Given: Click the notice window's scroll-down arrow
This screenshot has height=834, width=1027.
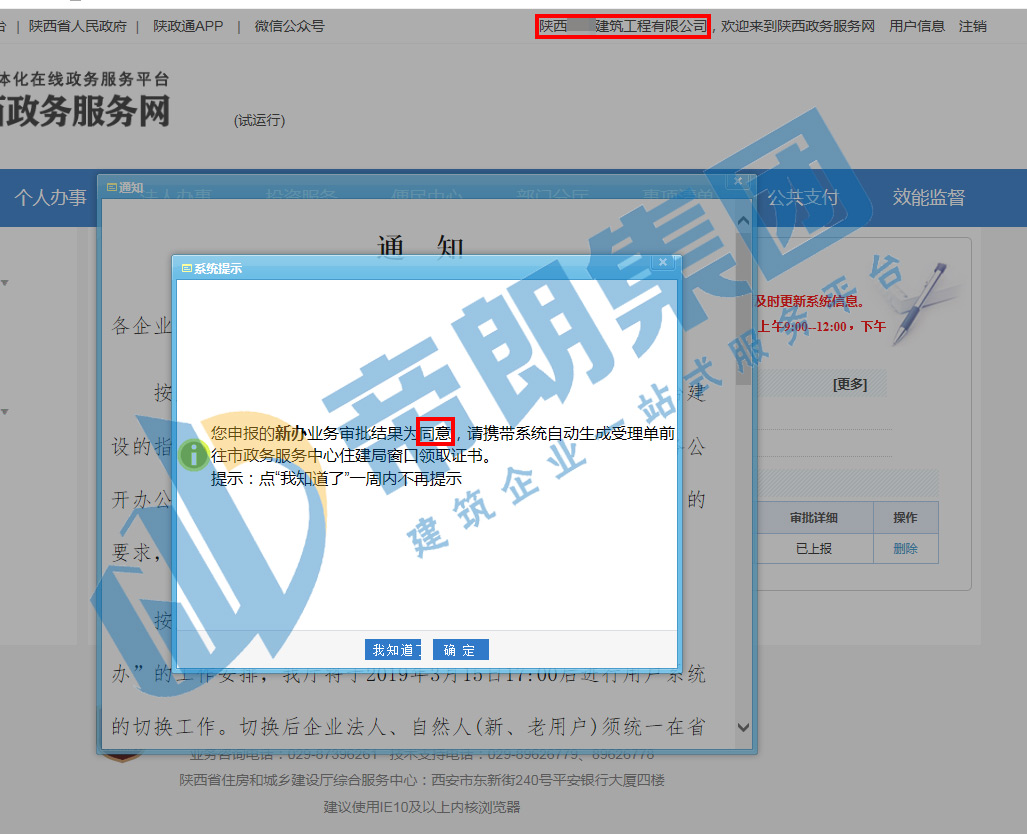Looking at the screenshot, I should pos(743,727).
